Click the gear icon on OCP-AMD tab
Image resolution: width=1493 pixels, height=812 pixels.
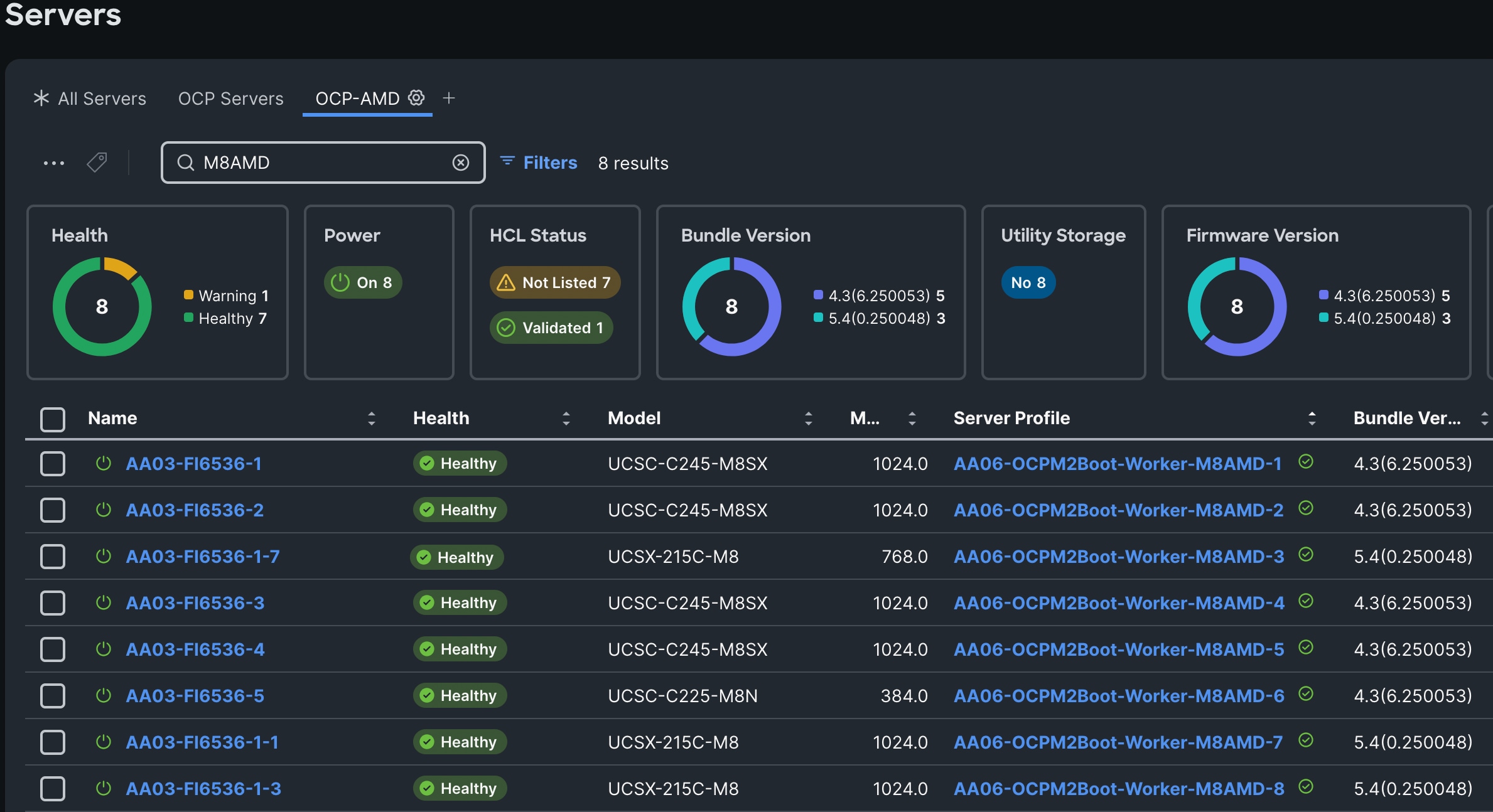[x=416, y=97]
